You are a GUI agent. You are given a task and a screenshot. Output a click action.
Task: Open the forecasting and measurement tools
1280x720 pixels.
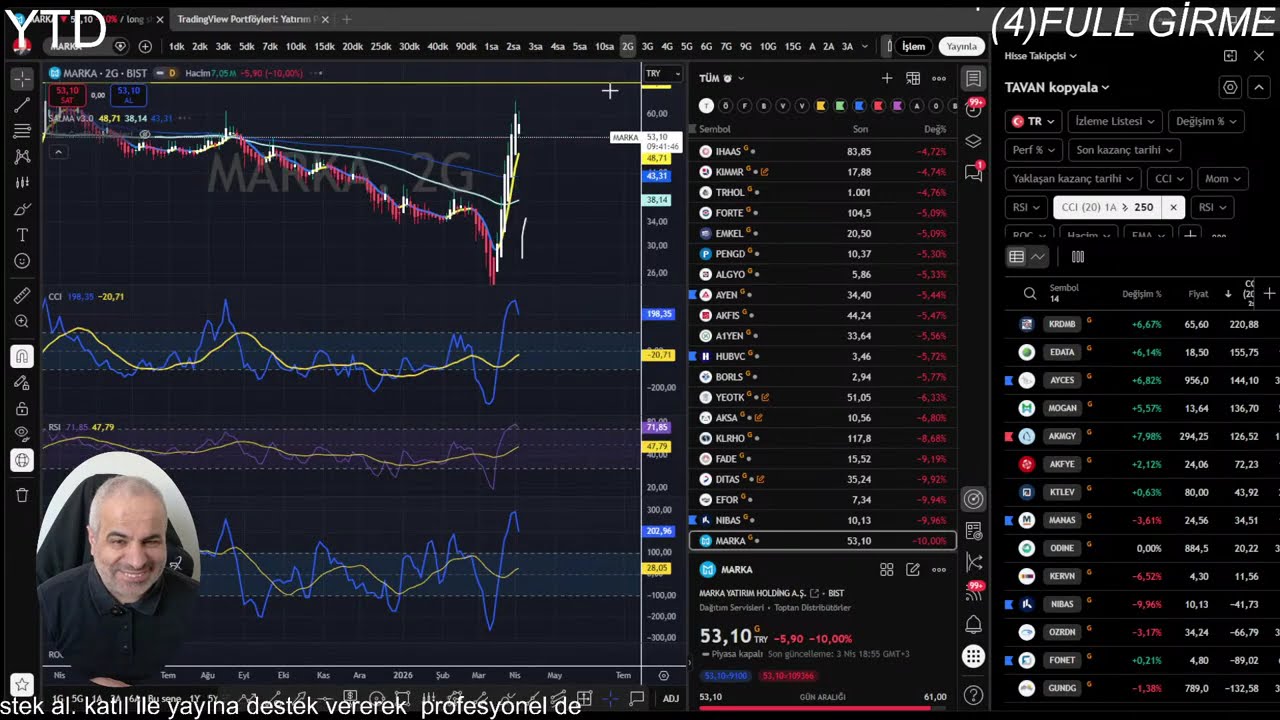[22, 183]
